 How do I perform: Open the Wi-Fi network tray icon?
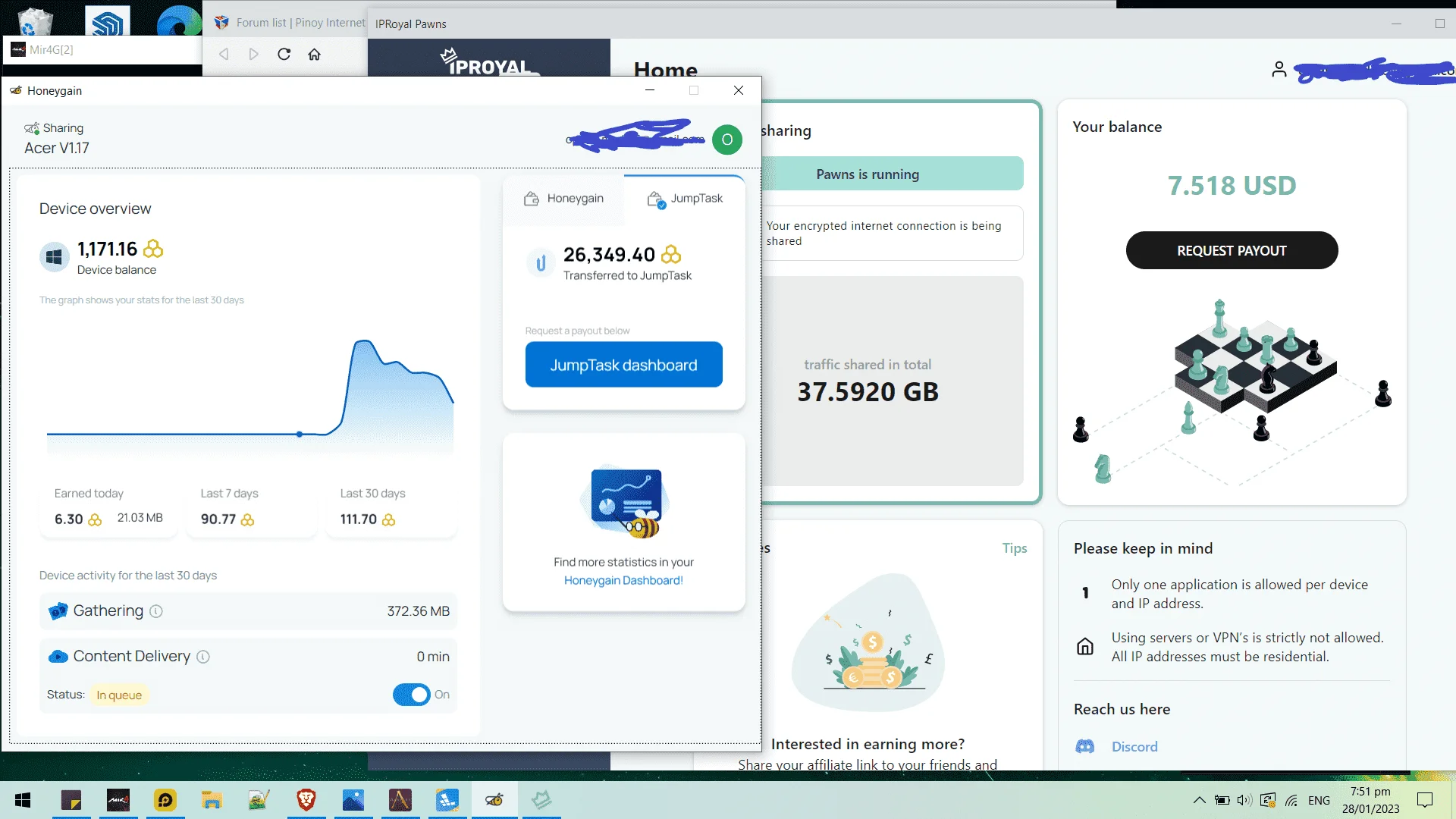click(x=1292, y=800)
